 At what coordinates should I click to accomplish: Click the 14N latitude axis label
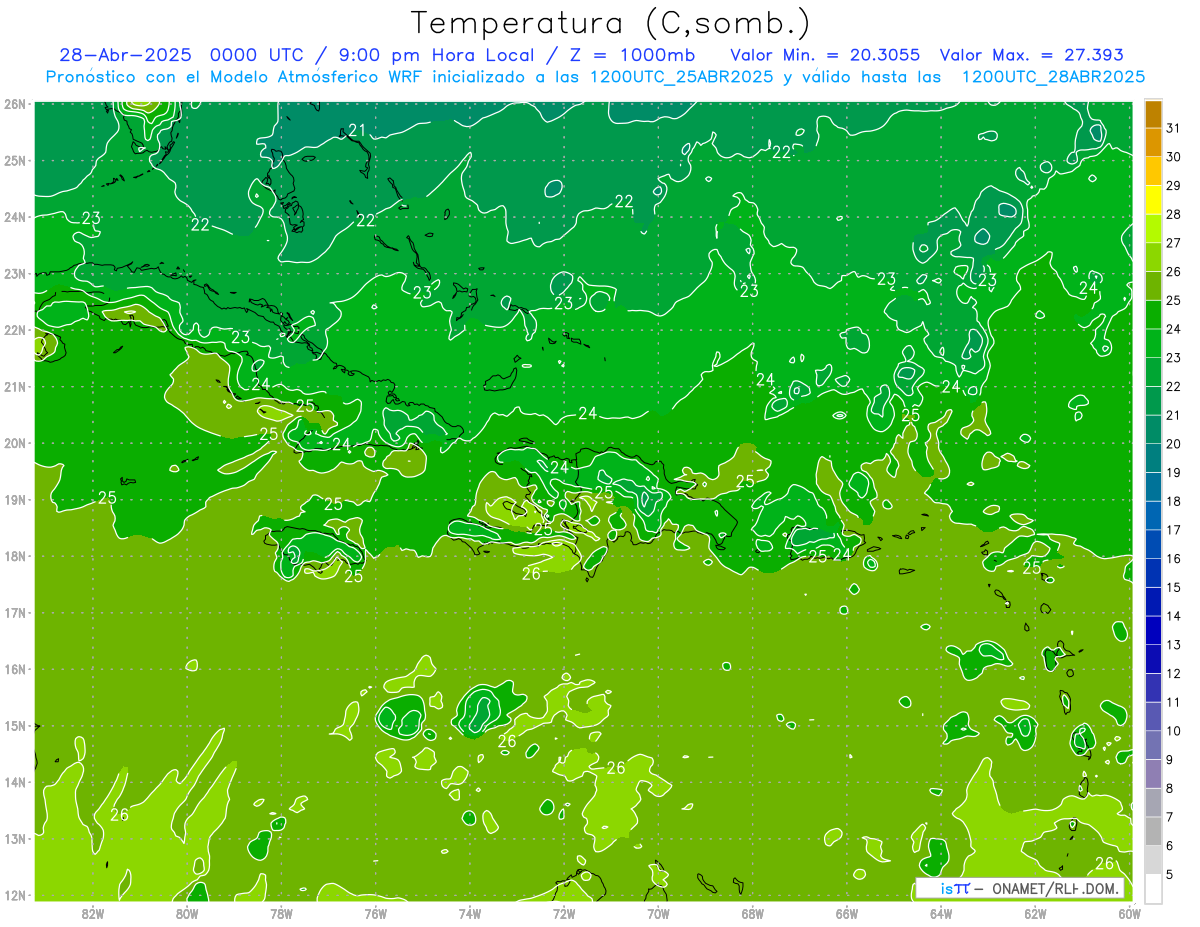[x=14, y=782]
